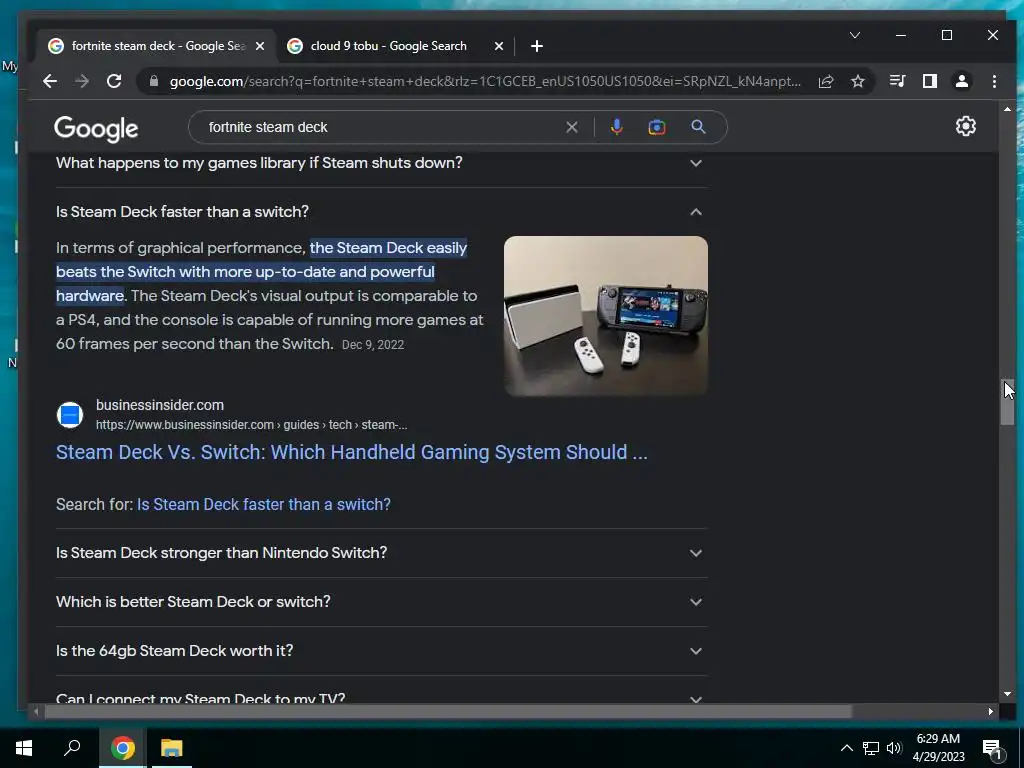This screenshot has width=1024, height=768.
Task: Click the Dec 9, 2022 date text
Action: click(373, 345)
